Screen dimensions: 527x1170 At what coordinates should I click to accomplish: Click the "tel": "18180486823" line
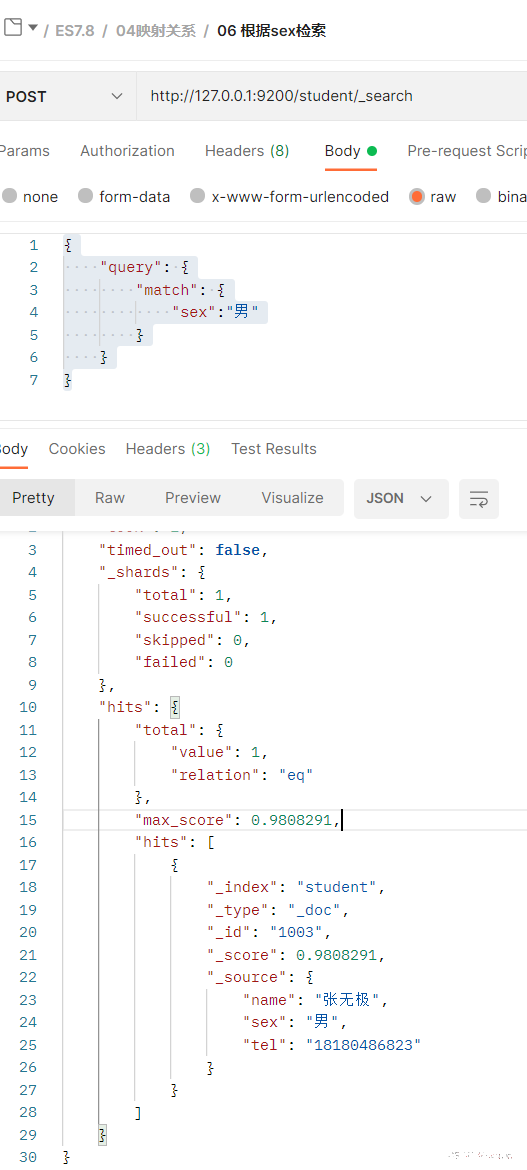coord(332,1045)
